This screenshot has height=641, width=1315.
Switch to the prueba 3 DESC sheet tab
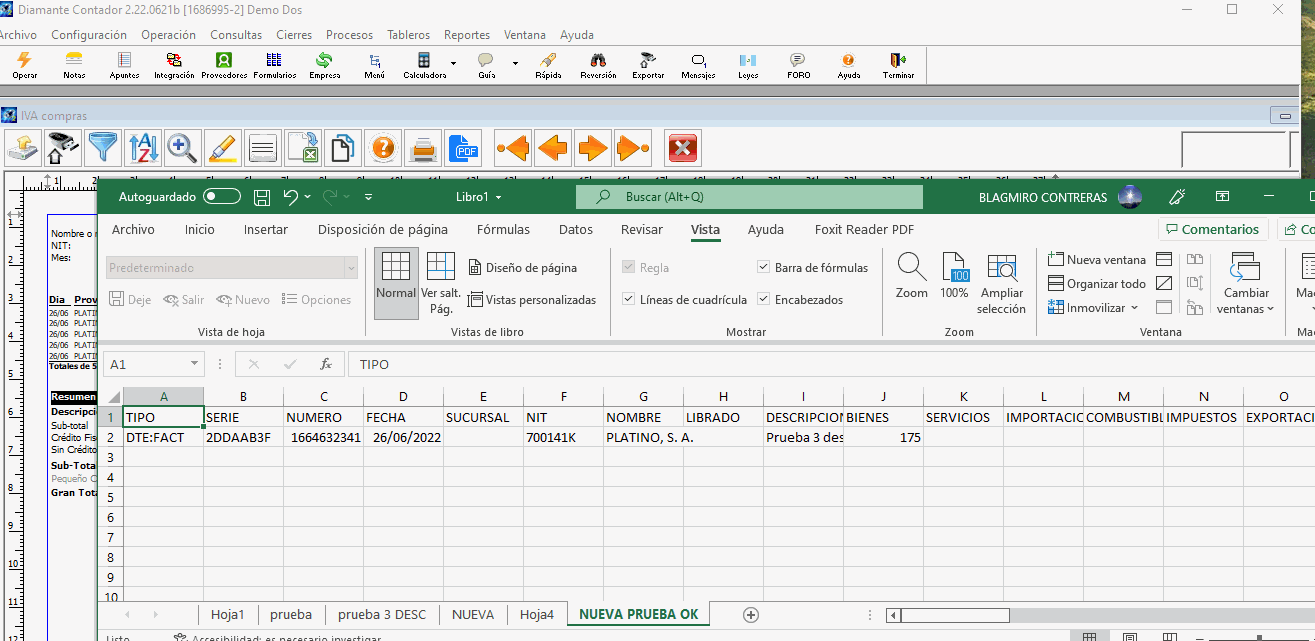[x=382, y=614]
